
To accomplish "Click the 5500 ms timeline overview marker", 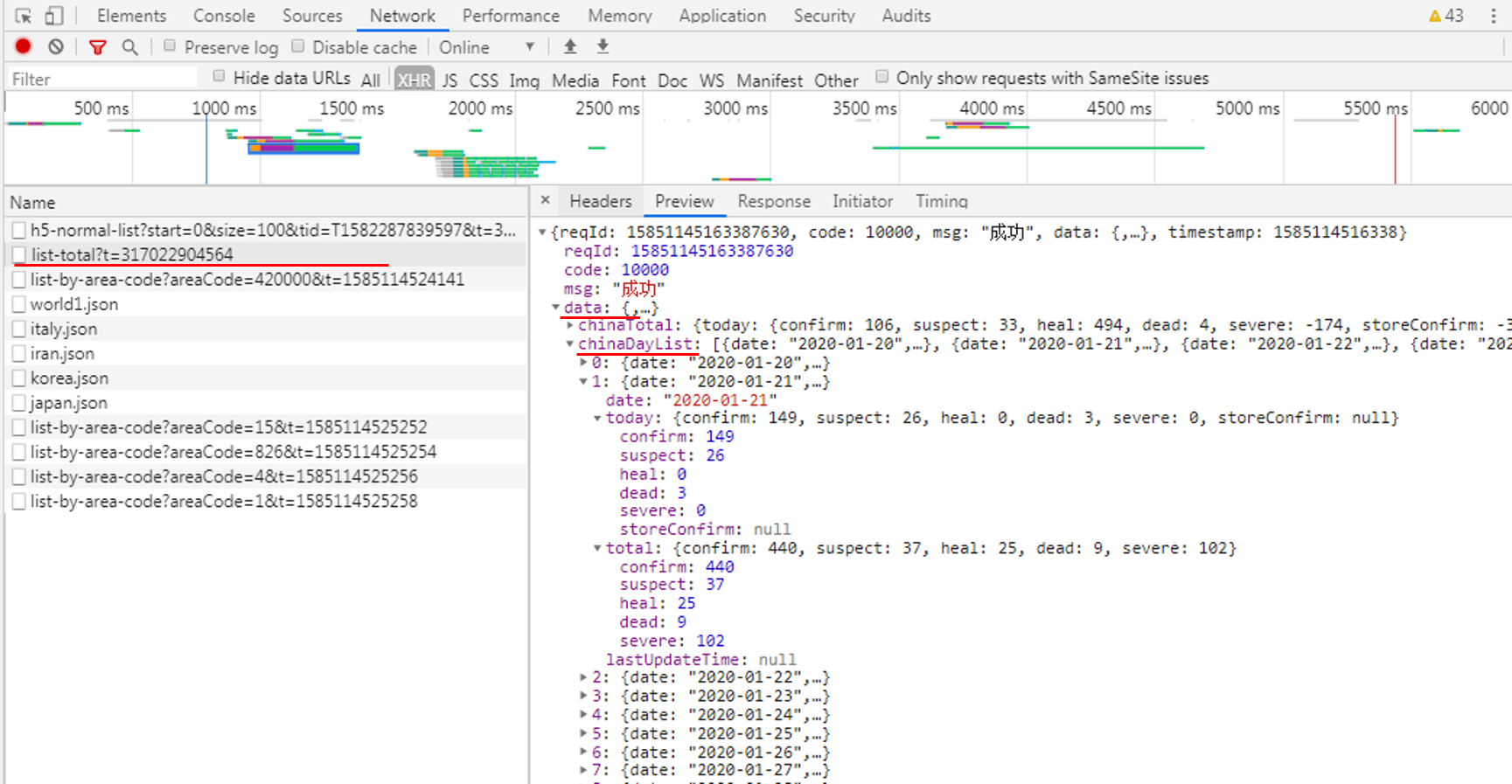I will (1376, 108).
